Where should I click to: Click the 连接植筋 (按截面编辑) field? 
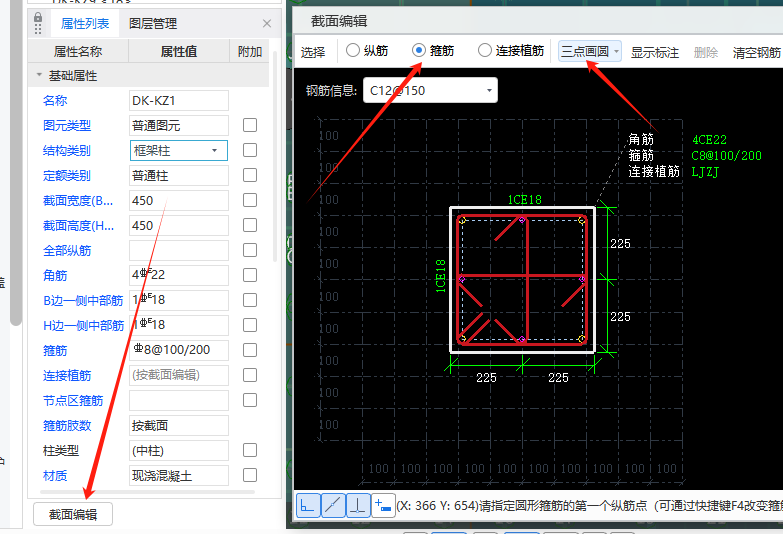point(179,375)
